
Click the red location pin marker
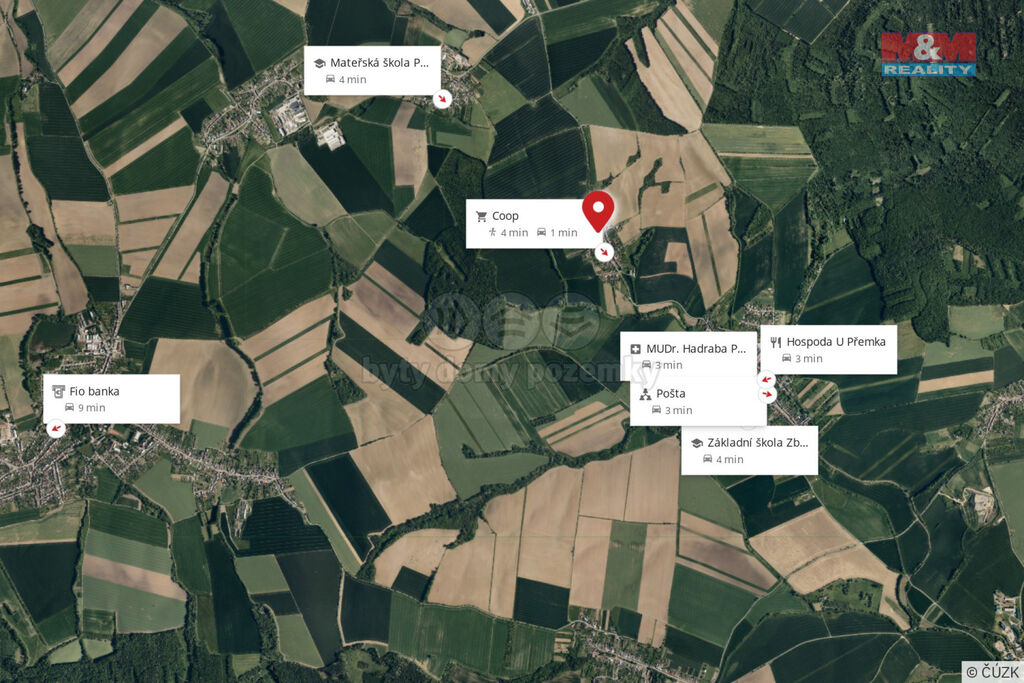[x=598, y=211]
